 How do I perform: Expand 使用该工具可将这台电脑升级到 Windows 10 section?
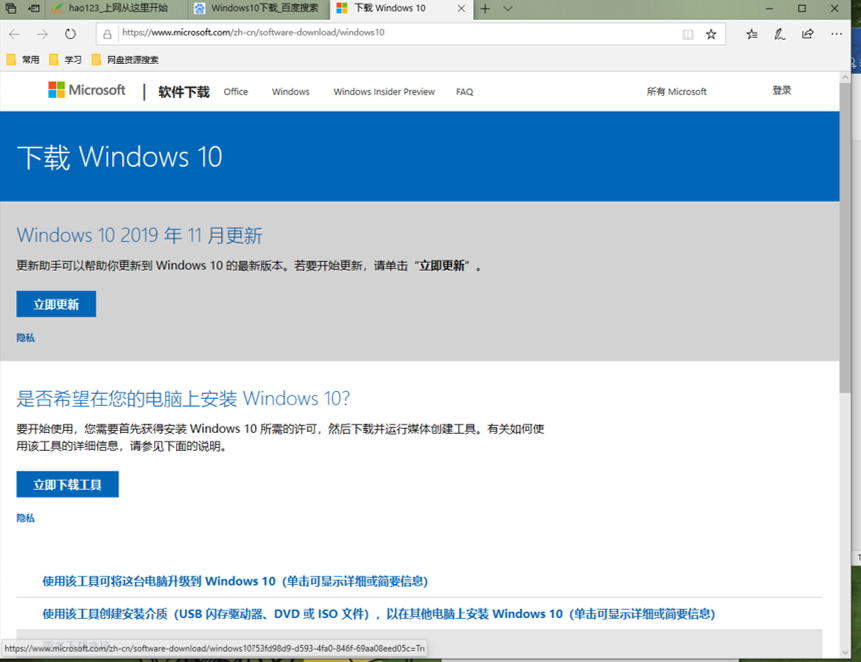[x=235, y=581]
